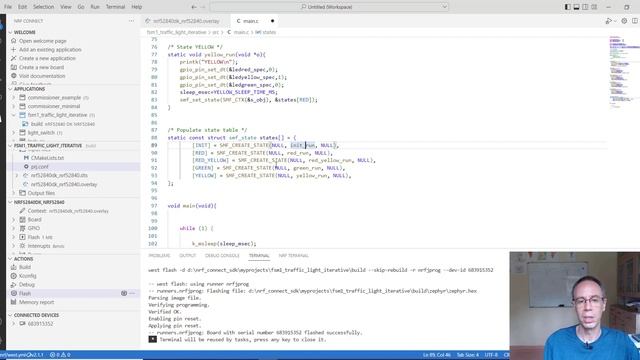Switch to PROBLEMS panel tab
Viewport: 640px width, 360px height.
(x=159, y=256)
